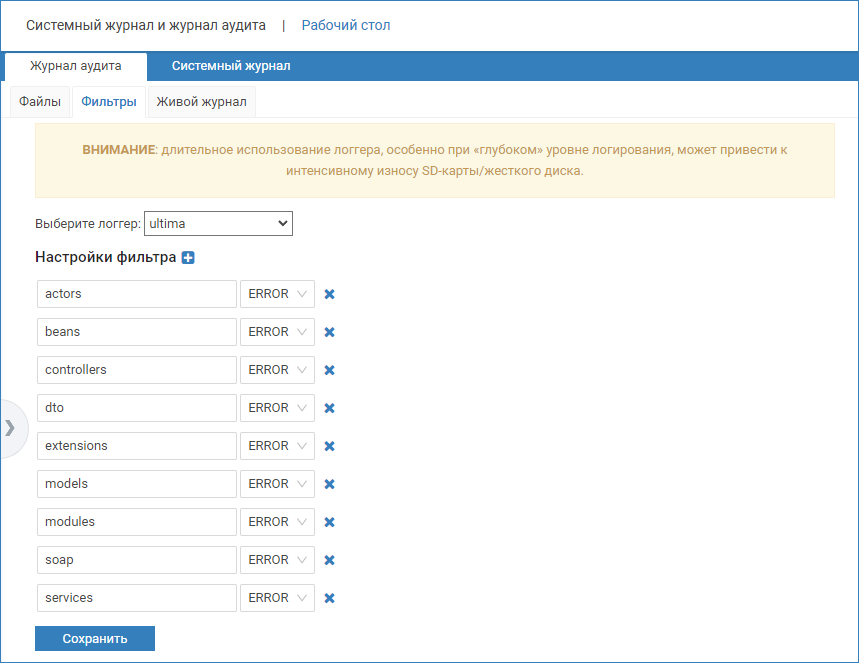Viewport: 859px width, 663px height.
Task: Remove the services filter row
Action: click(x=329, y=598)
